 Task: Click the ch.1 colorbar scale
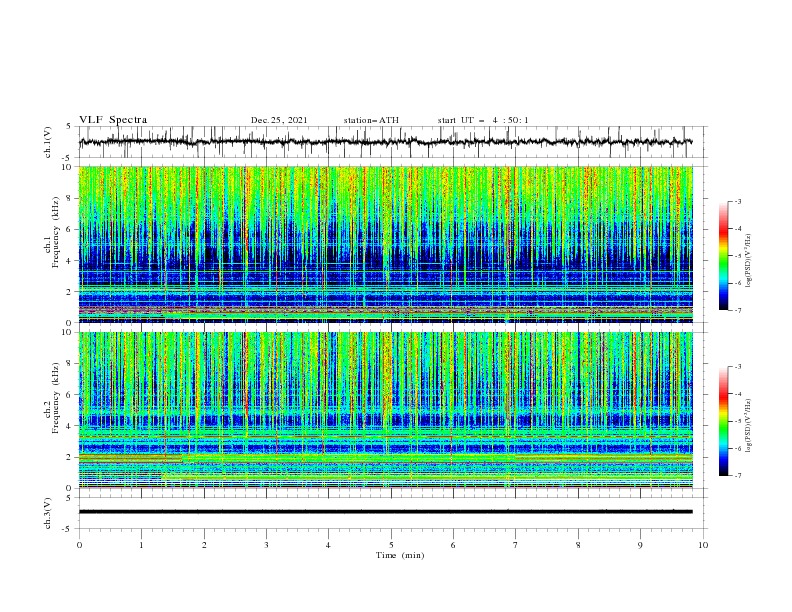pyautogui.click(x=723, y=256)
